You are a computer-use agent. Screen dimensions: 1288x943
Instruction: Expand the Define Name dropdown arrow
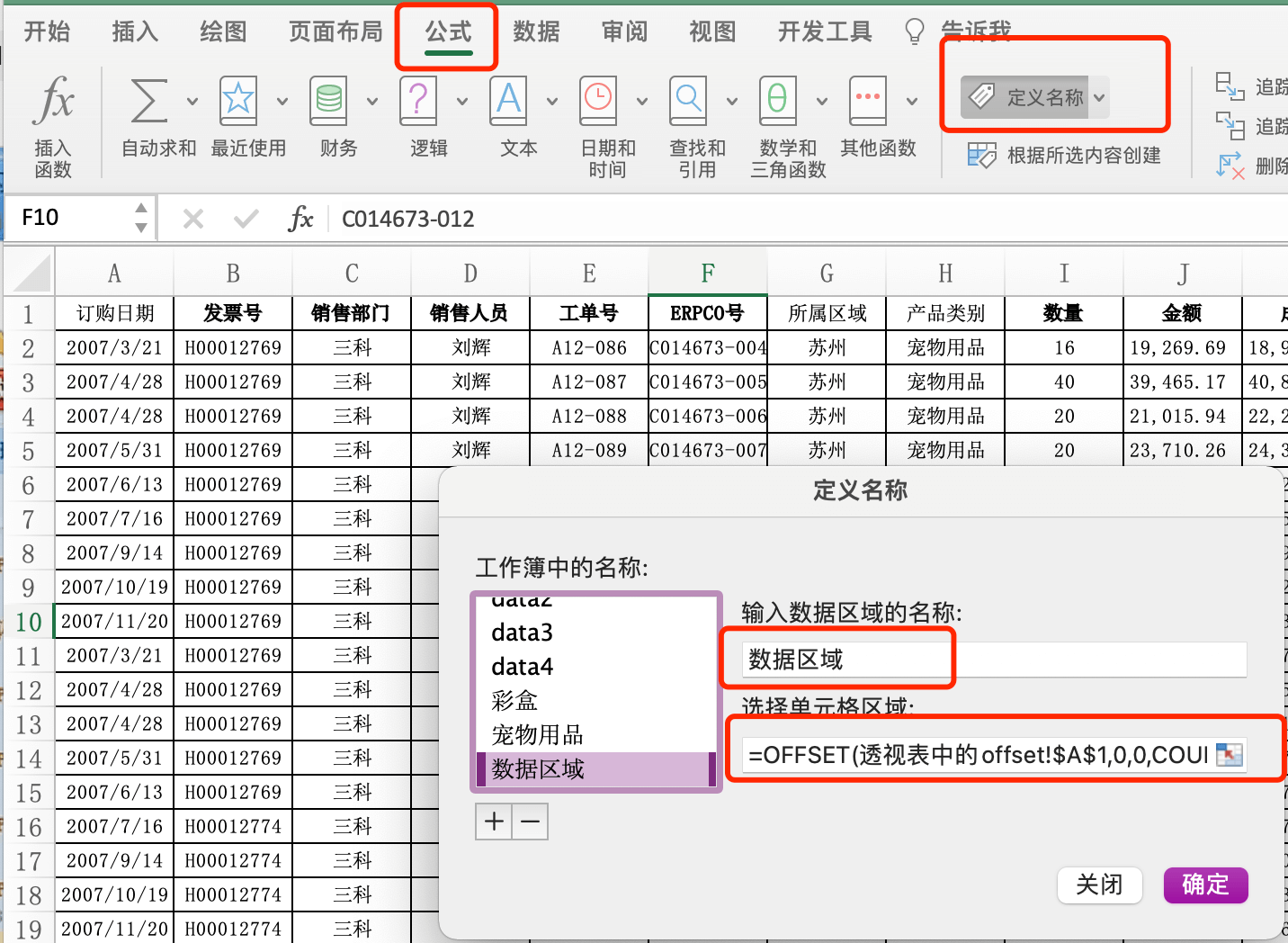coord(1099,97)
